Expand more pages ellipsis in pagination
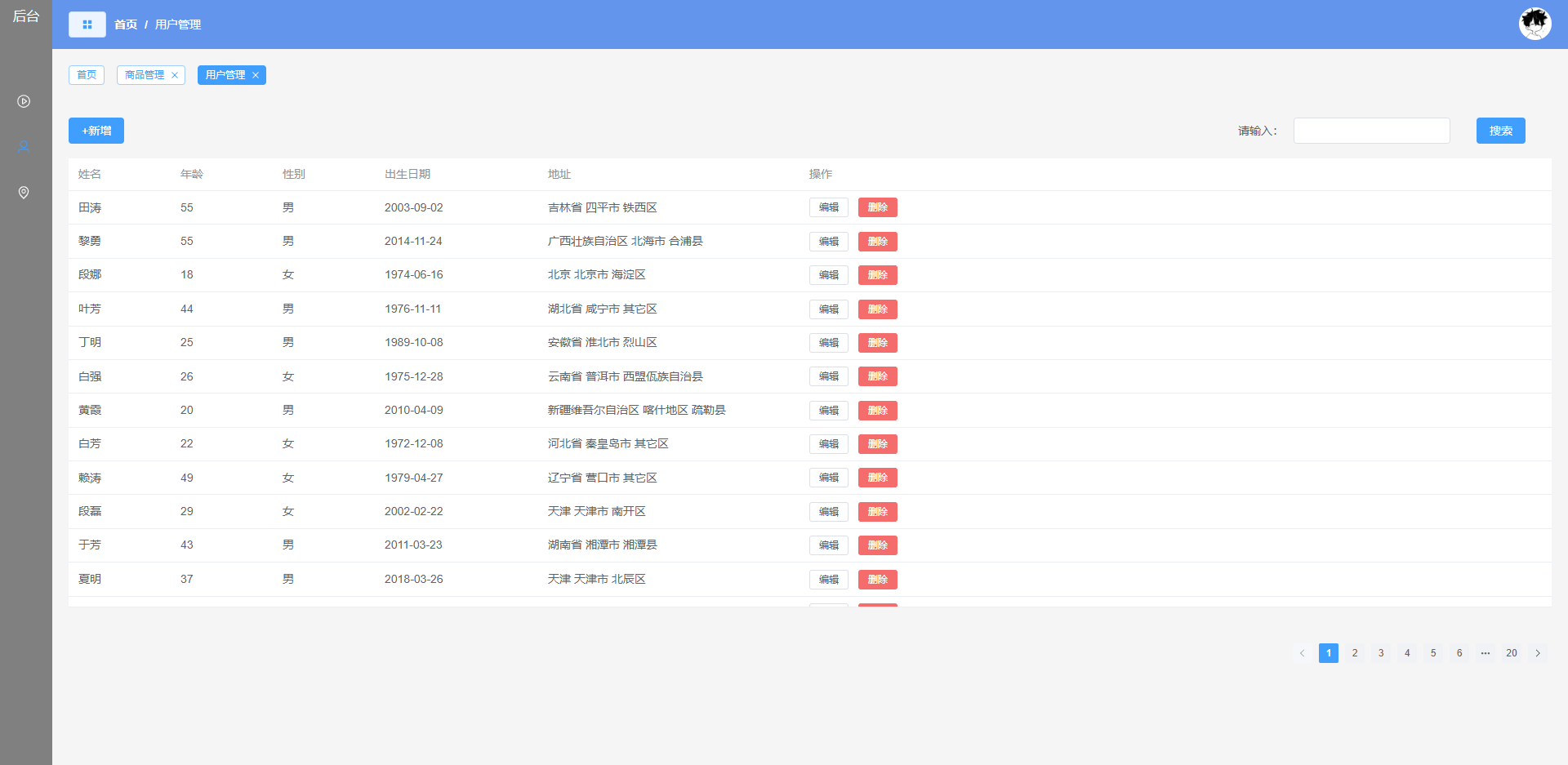This screenshot has width=1568, height=765. click(x=1486, y=653)
